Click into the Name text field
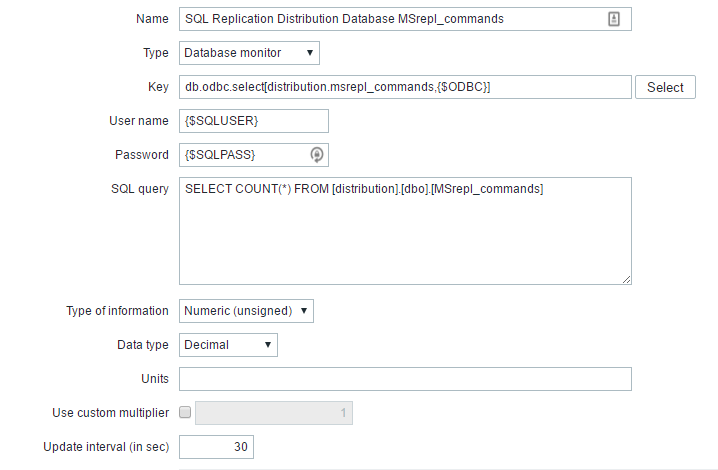Screen dimensions: 718x470 click(x=390, y=19)
